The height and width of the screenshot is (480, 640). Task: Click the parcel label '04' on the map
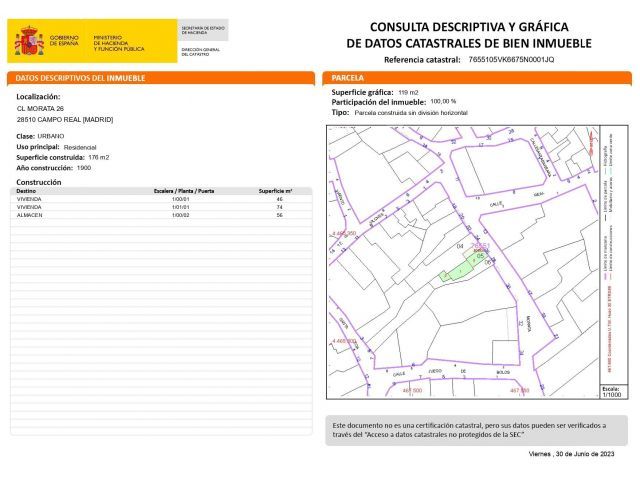(x=460, y=247)
